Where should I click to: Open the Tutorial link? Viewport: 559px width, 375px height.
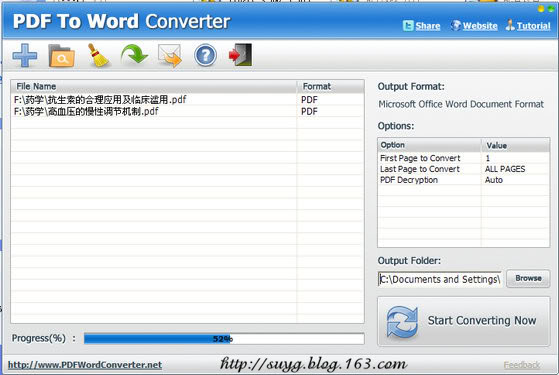pyautogui.click(x=533, y=26)
